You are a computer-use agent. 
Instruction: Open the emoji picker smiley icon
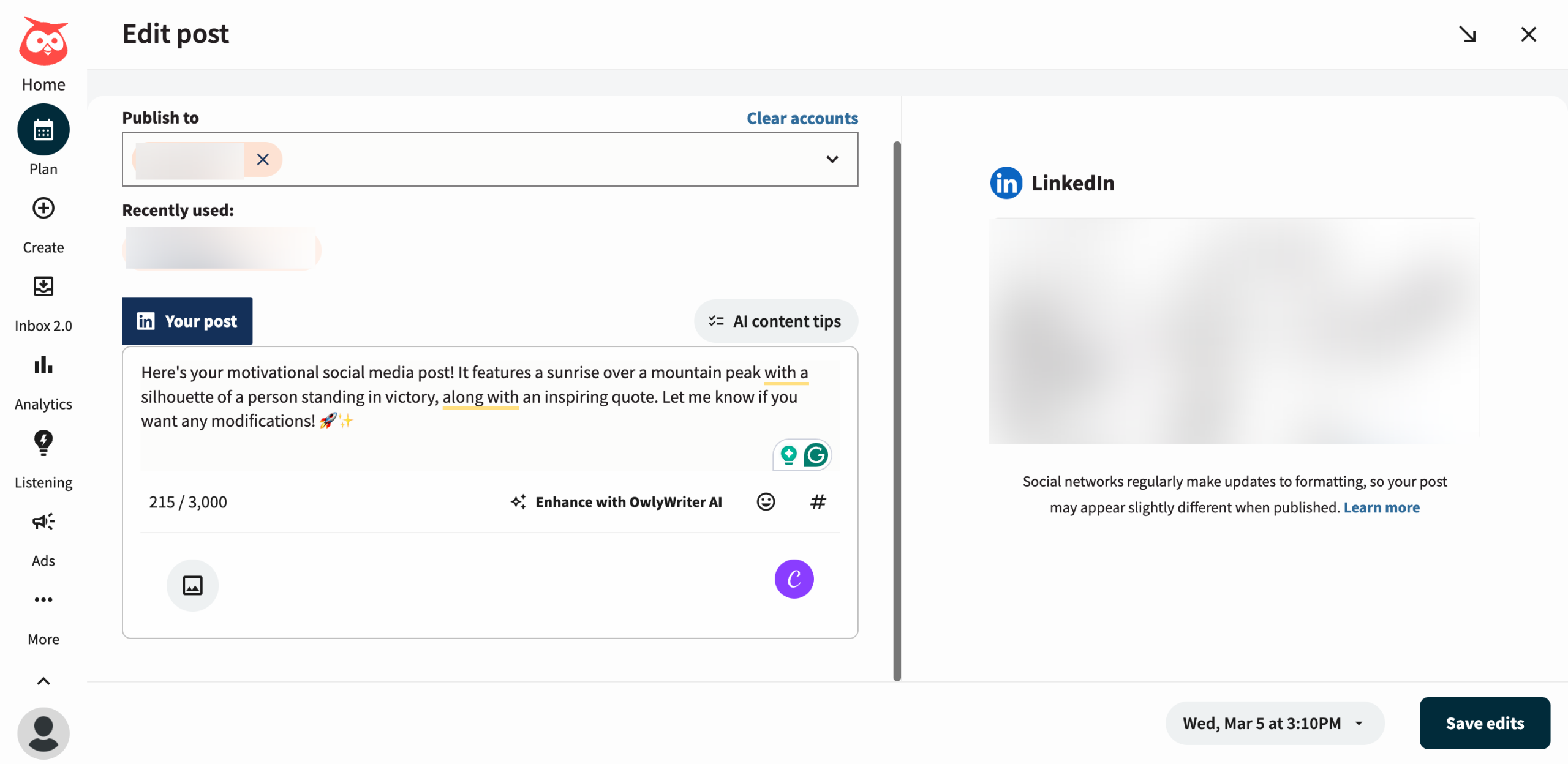[766, 502]
